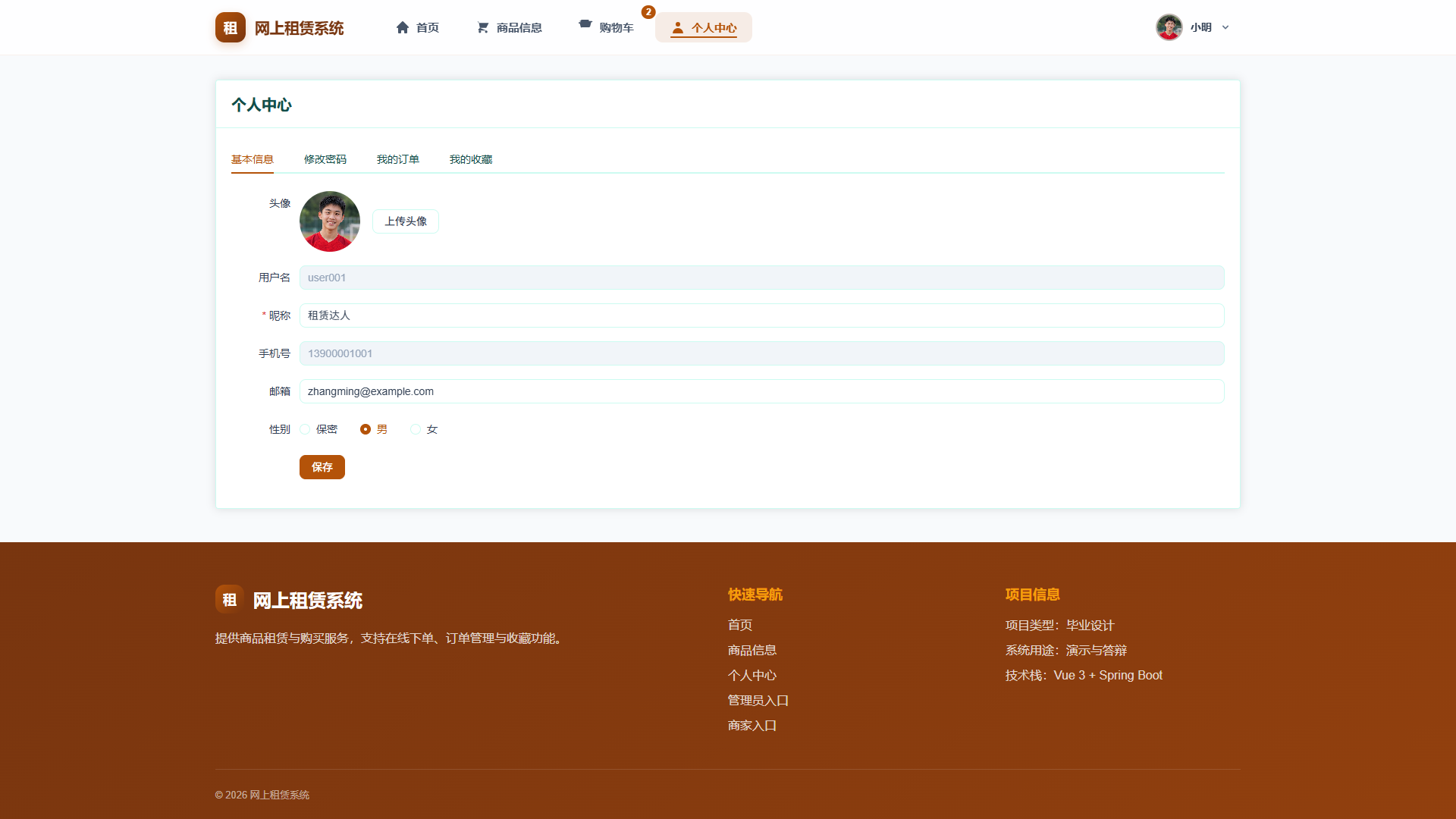The image size is (1456, 819).
Task: Click the 上传头像 button
Action: click(x=406, y=221)
